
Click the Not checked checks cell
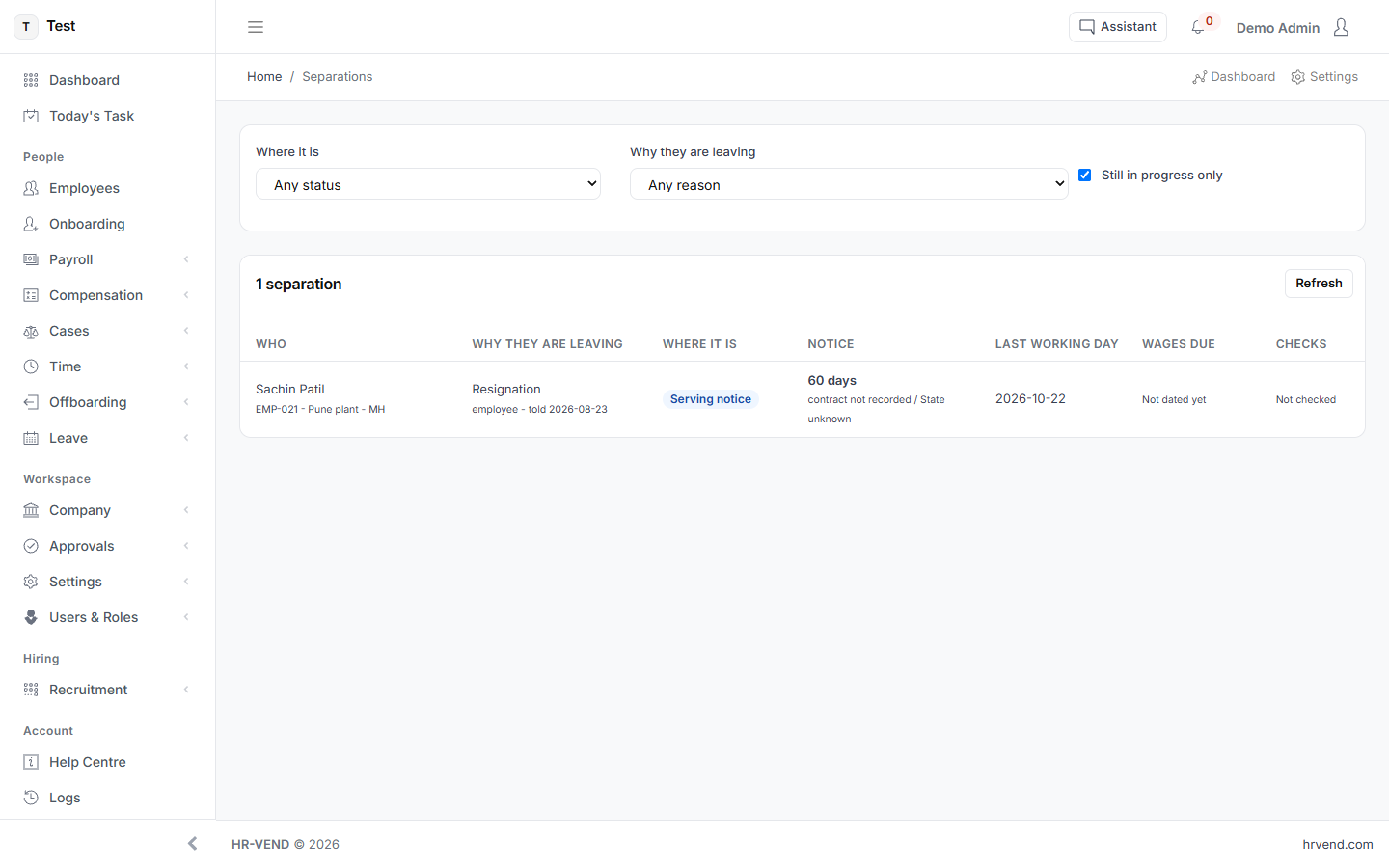click(x=1306, y=399)
